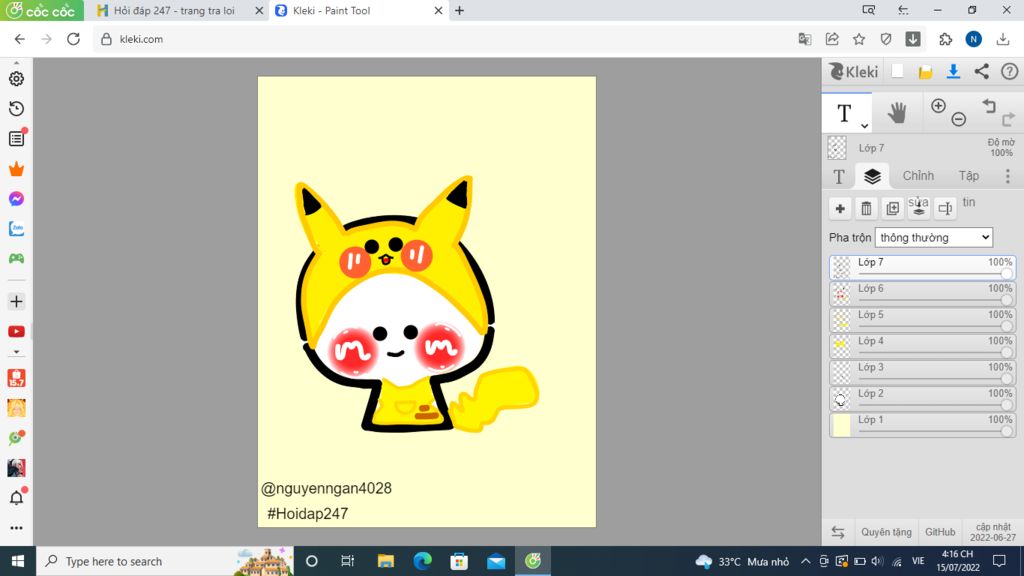This screenshot has height=576, width=1024.
Task: Select layer Lớp 5
Action: point(922,320)
